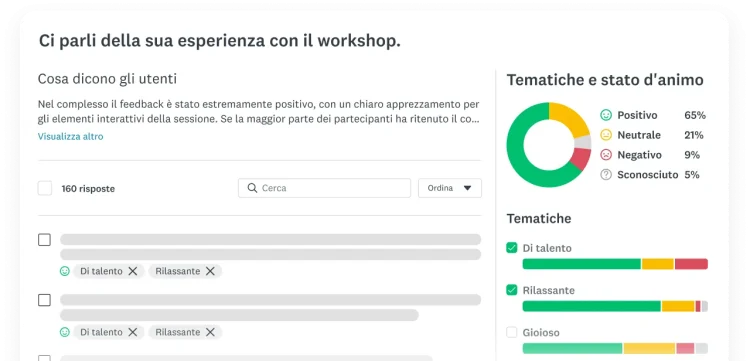Click sentiment smiley of first response
The image size is (750, 361).
pyautogui.click(x=65, y=271)
